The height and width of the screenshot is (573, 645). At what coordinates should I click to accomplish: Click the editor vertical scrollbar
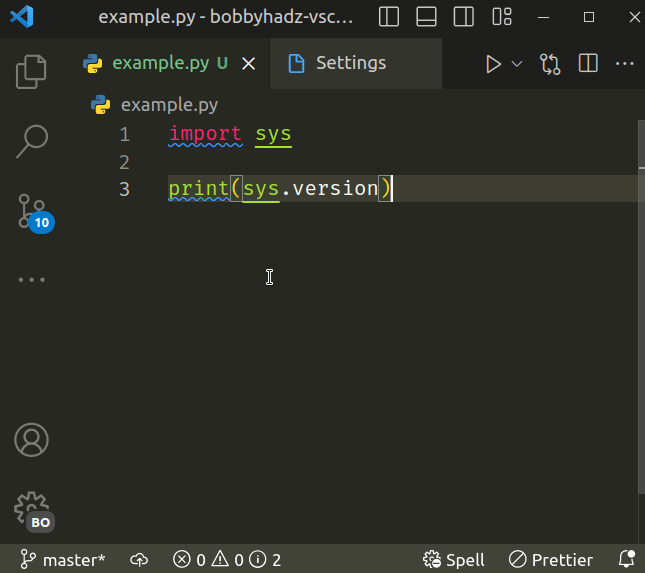(x=641, y=306)
